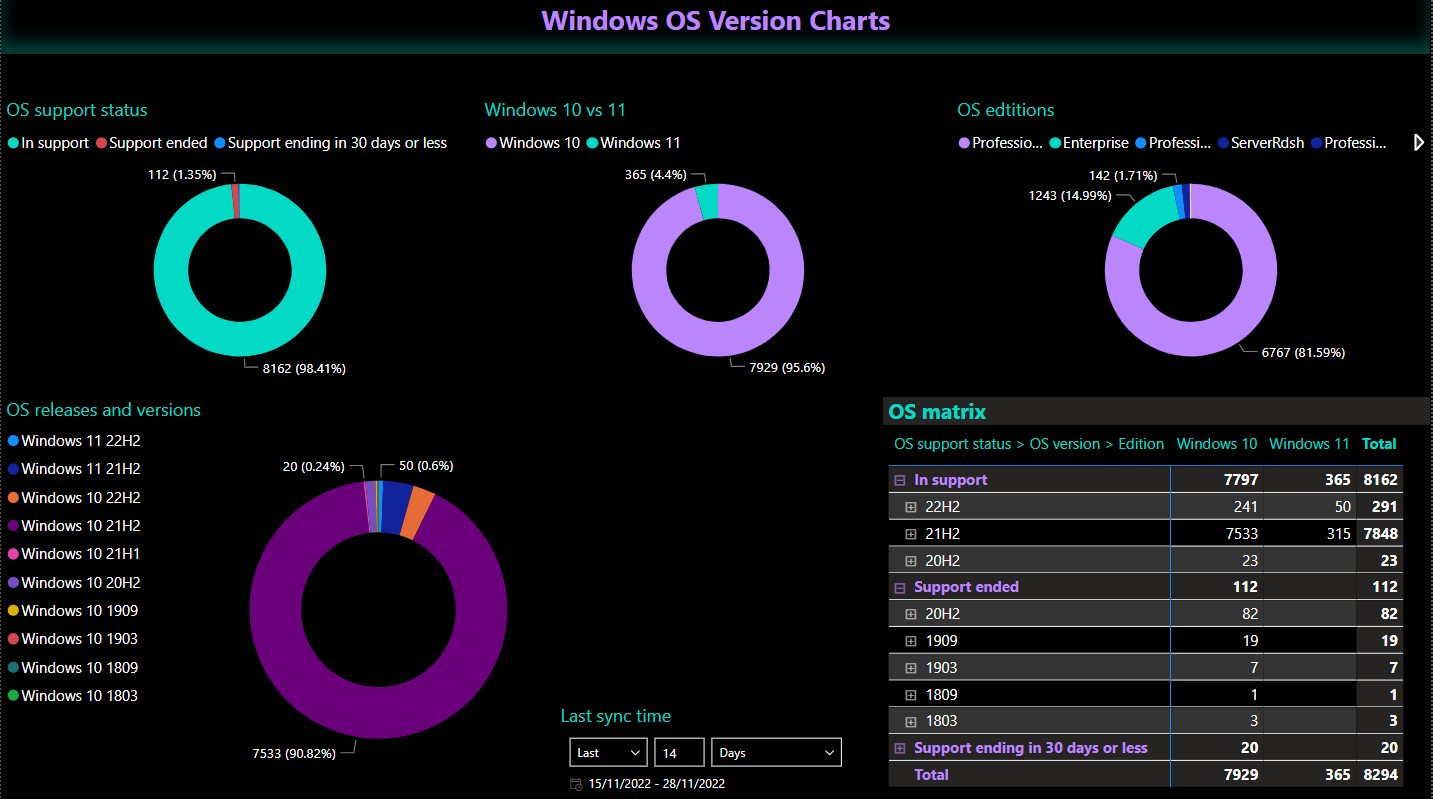Expand the 1909 row in OS matrix
Image resolution: width=1433 pixels, height=799 pixels.
910,641
